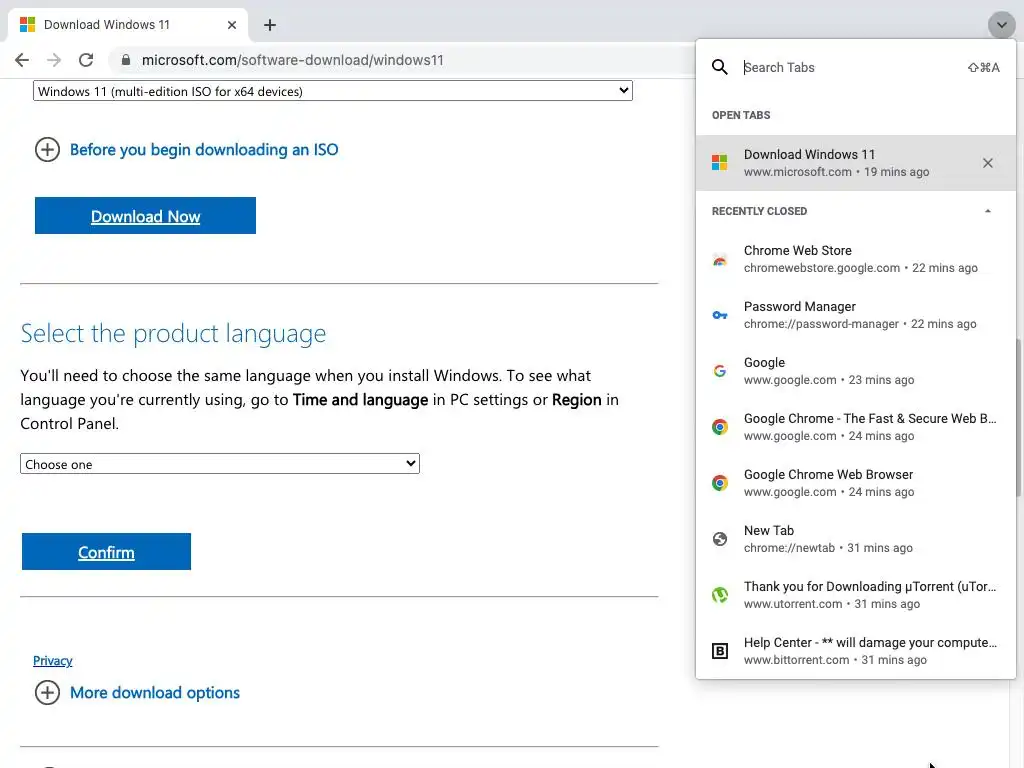Click the browser back arrow
The image size is (1024, 768).
point(22,60)
